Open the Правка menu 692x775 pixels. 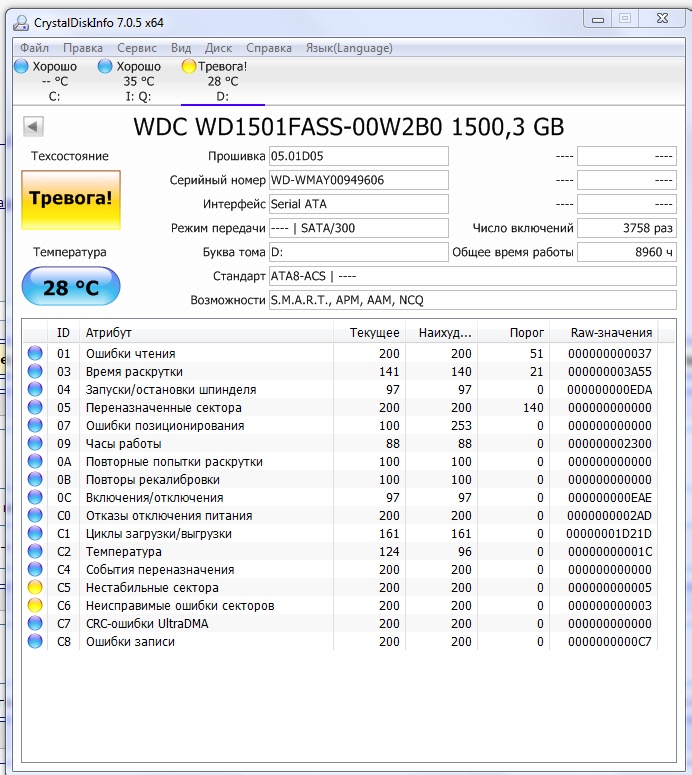pyautogui.click(x=83, y=48)
